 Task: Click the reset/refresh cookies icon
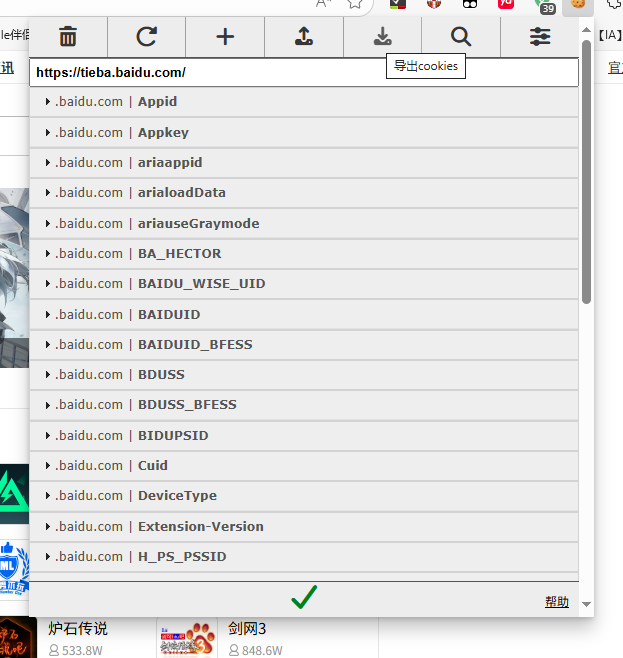pyautogui.click(x=147, y=37)
